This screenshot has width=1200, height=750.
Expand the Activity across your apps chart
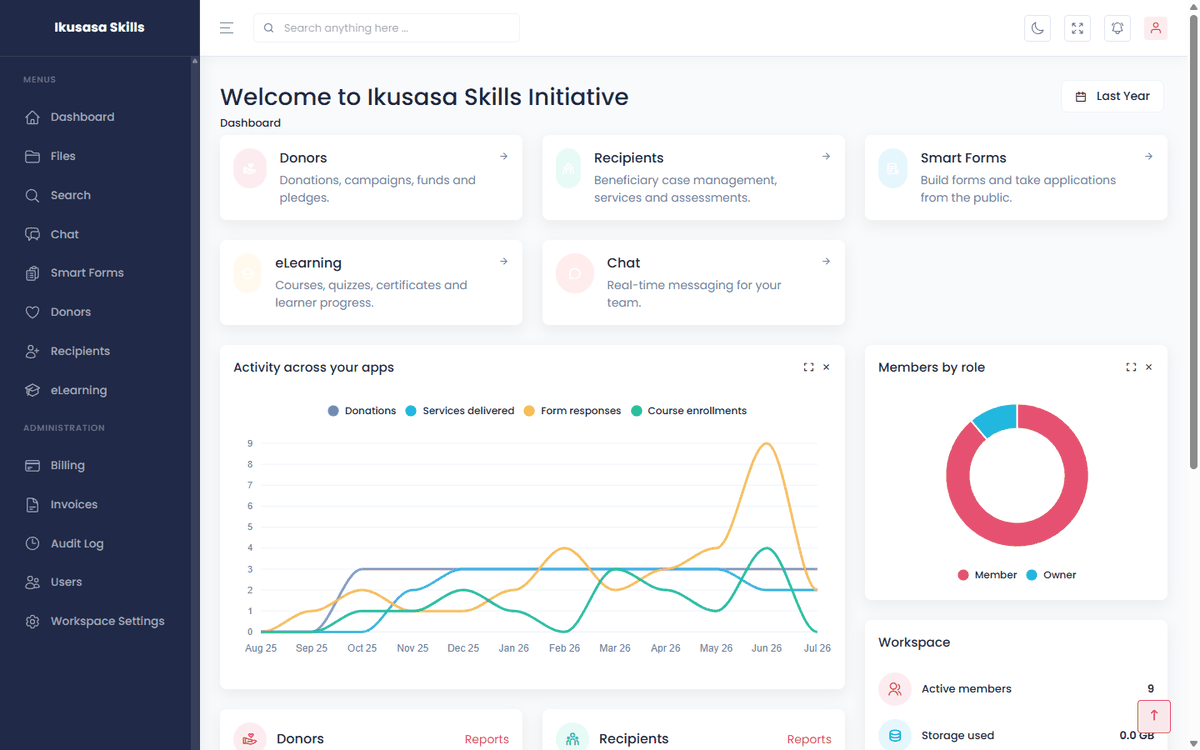click(x=808, y=367)
